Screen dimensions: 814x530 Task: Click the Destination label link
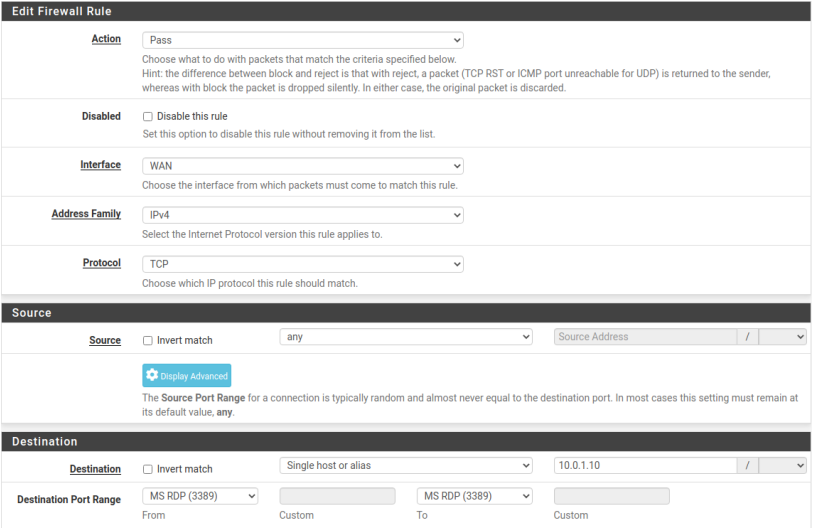(x=95, y=469)
